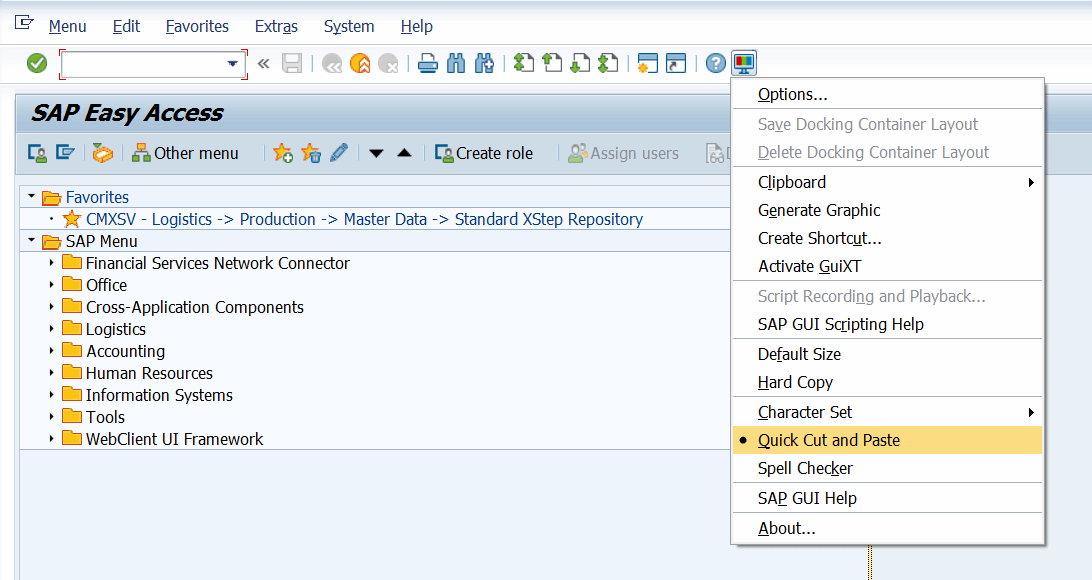Viewport: 1092px width, 580px height.
Task: Click the window system menu icon
Action: tap(24, 23)
